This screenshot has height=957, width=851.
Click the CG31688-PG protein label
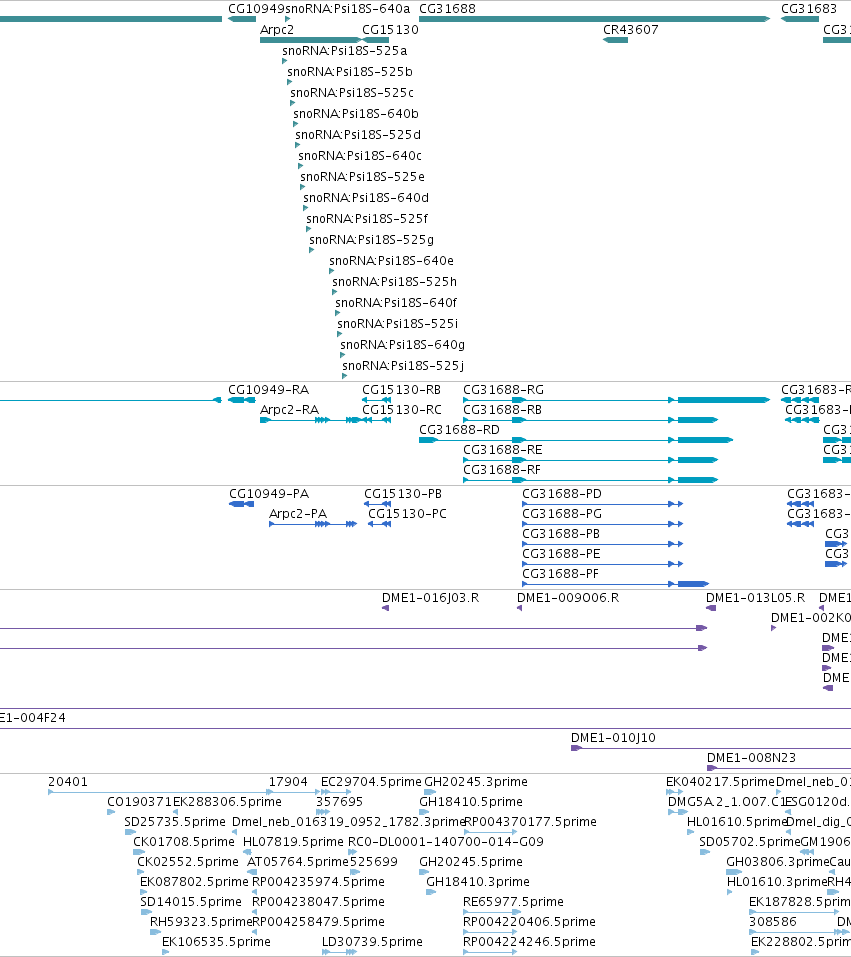(562, 514)
